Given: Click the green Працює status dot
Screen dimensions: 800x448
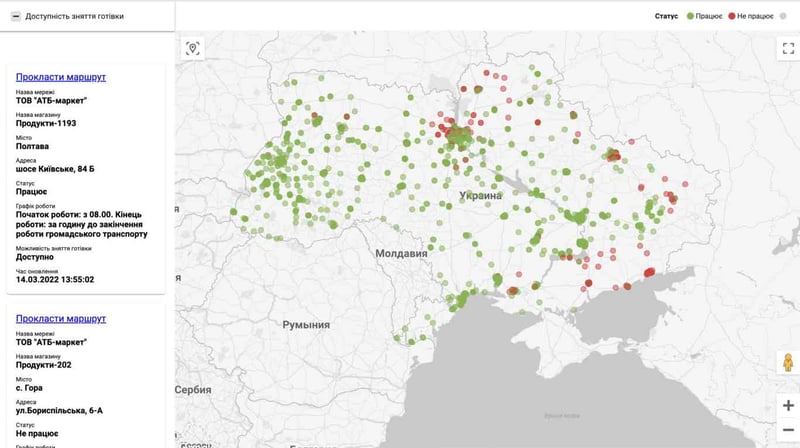Looking at the screenshot, I should (689, 16).
